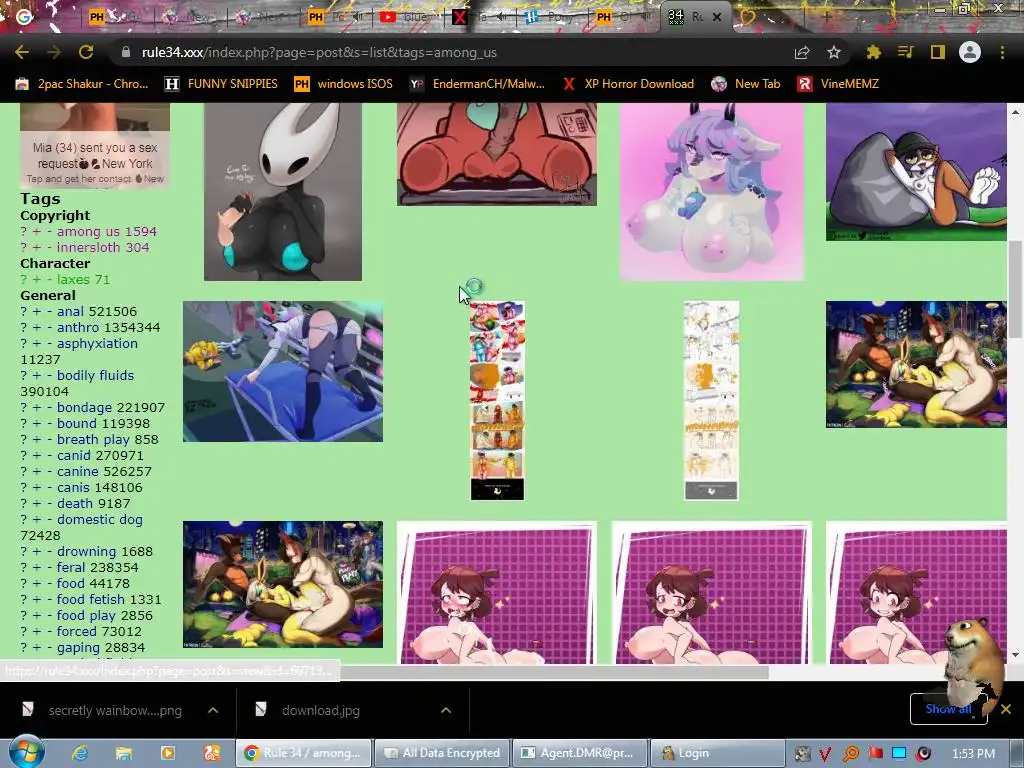Expand options for secretly wainbow....png download

tap(213, 710)
